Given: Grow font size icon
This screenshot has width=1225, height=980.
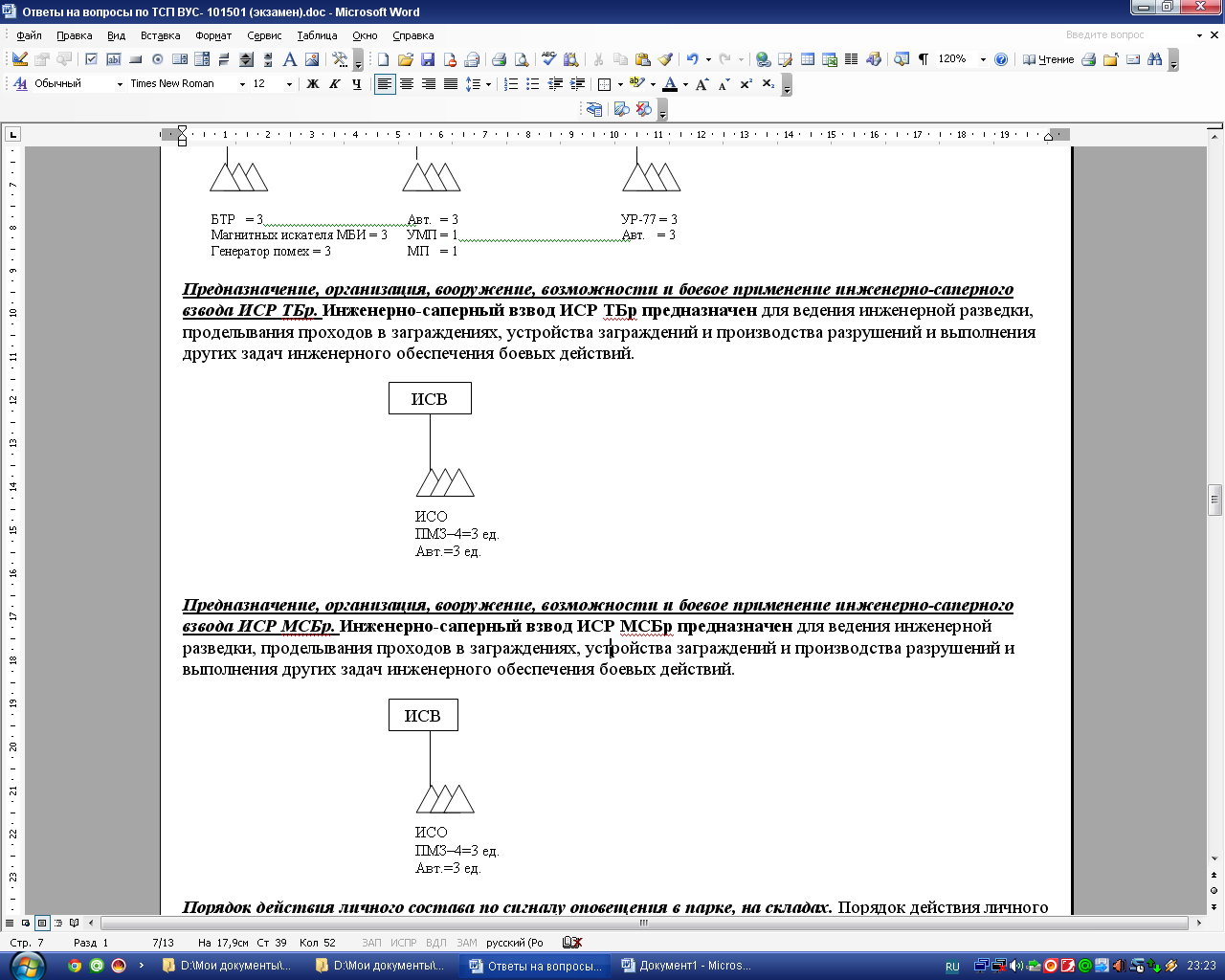Looking at the screenshot, I should (702, 84).
